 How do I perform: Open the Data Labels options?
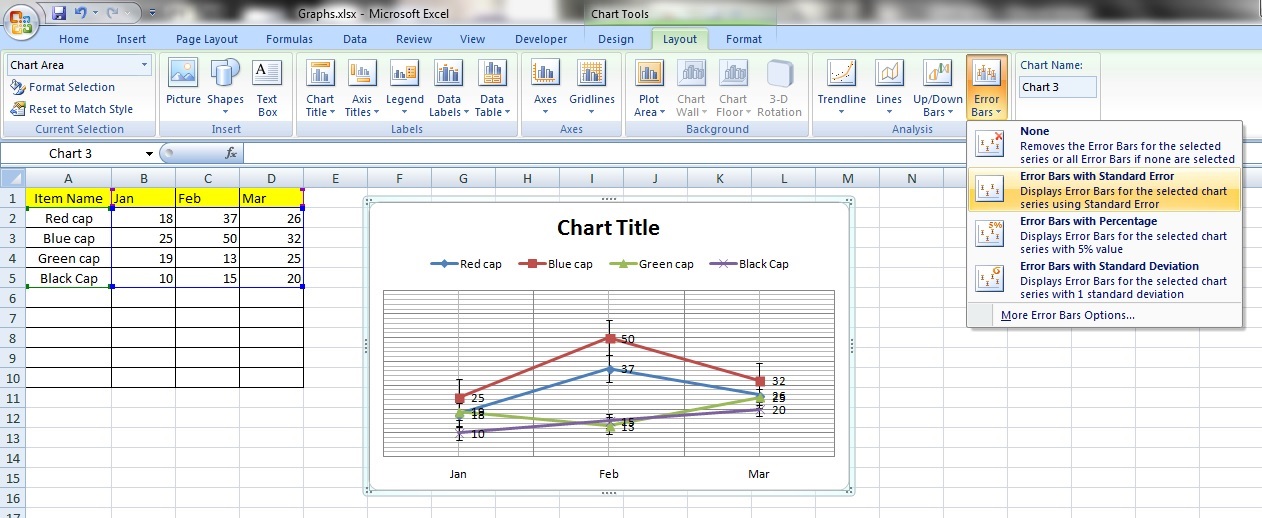coord(449,88)
